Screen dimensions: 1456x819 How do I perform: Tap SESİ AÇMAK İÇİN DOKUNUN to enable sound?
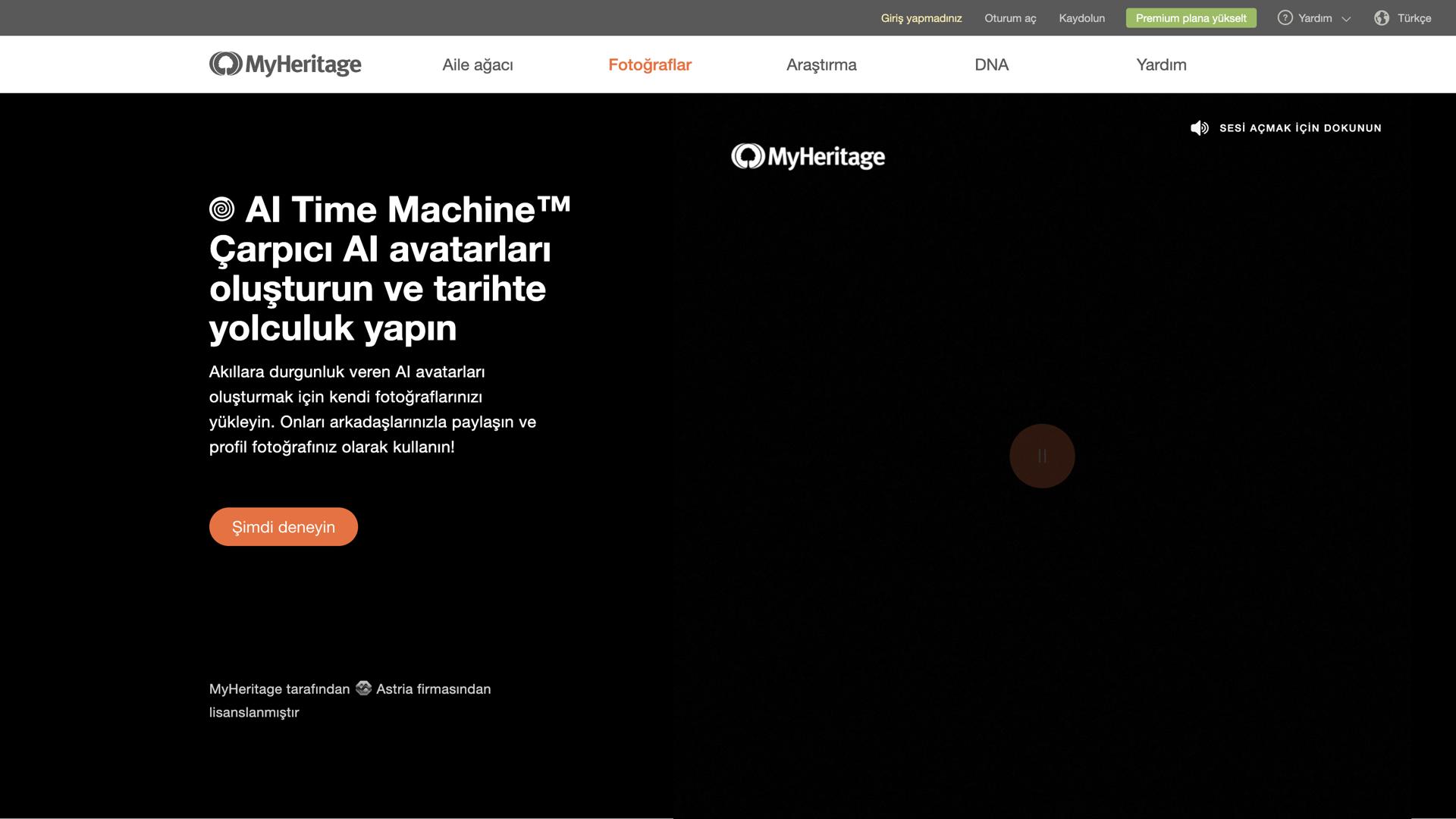point(1300,127)
